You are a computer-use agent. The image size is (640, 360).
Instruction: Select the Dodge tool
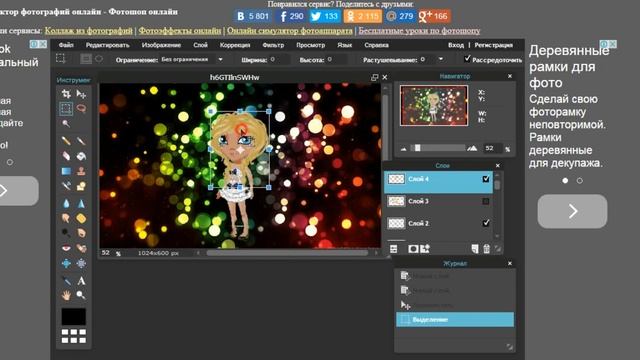tap(66, 233)
